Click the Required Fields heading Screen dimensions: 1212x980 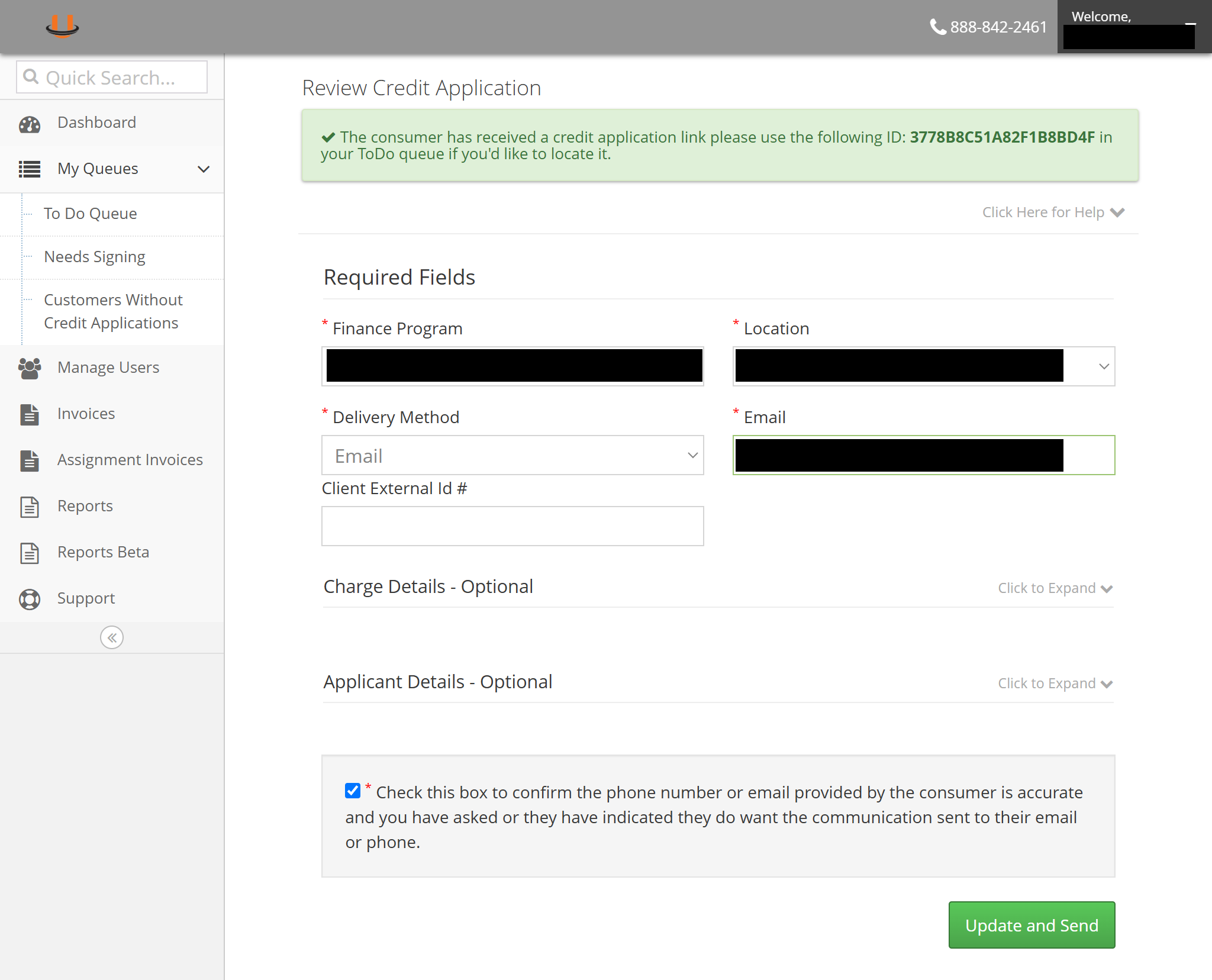(x=399, y=277)
